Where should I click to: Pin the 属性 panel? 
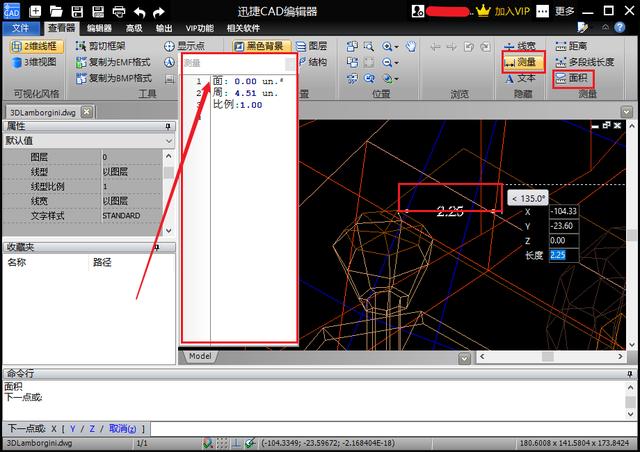(168, 126)
